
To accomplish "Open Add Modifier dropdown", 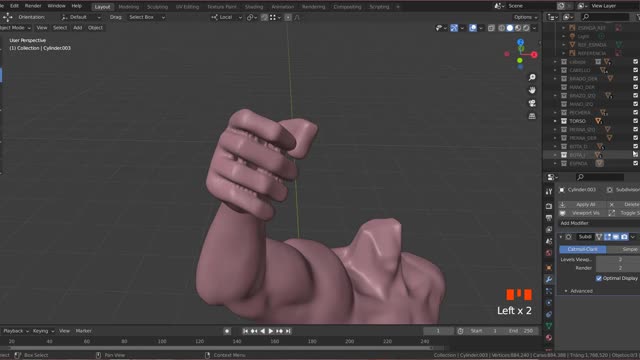I will coord(598,223).
